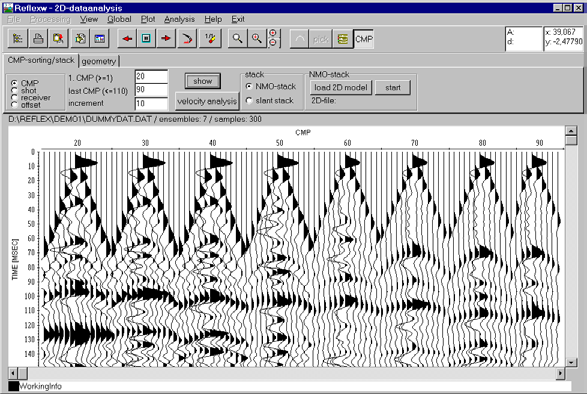Click the red right arrow toolbar button
The image size is (587, 394).
(166, 39)
